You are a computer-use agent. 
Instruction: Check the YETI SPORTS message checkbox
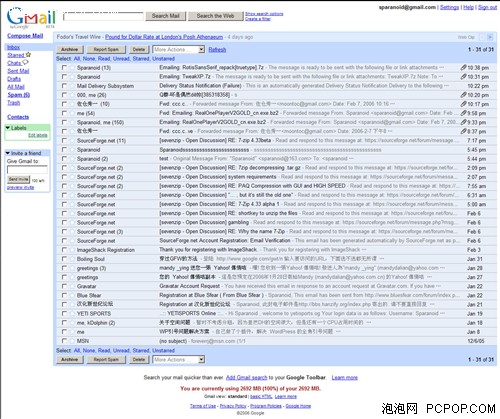[64, 313]
